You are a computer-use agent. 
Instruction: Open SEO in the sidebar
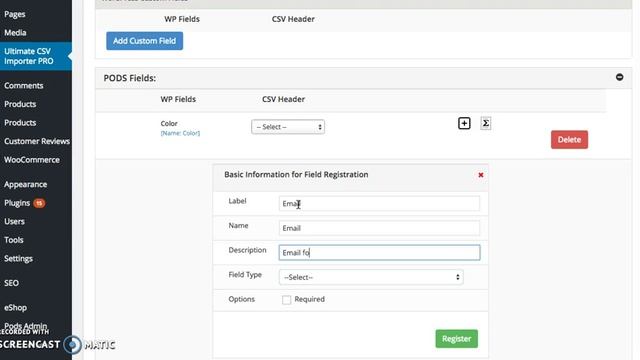pyautogui.click(x=11, y=283)
